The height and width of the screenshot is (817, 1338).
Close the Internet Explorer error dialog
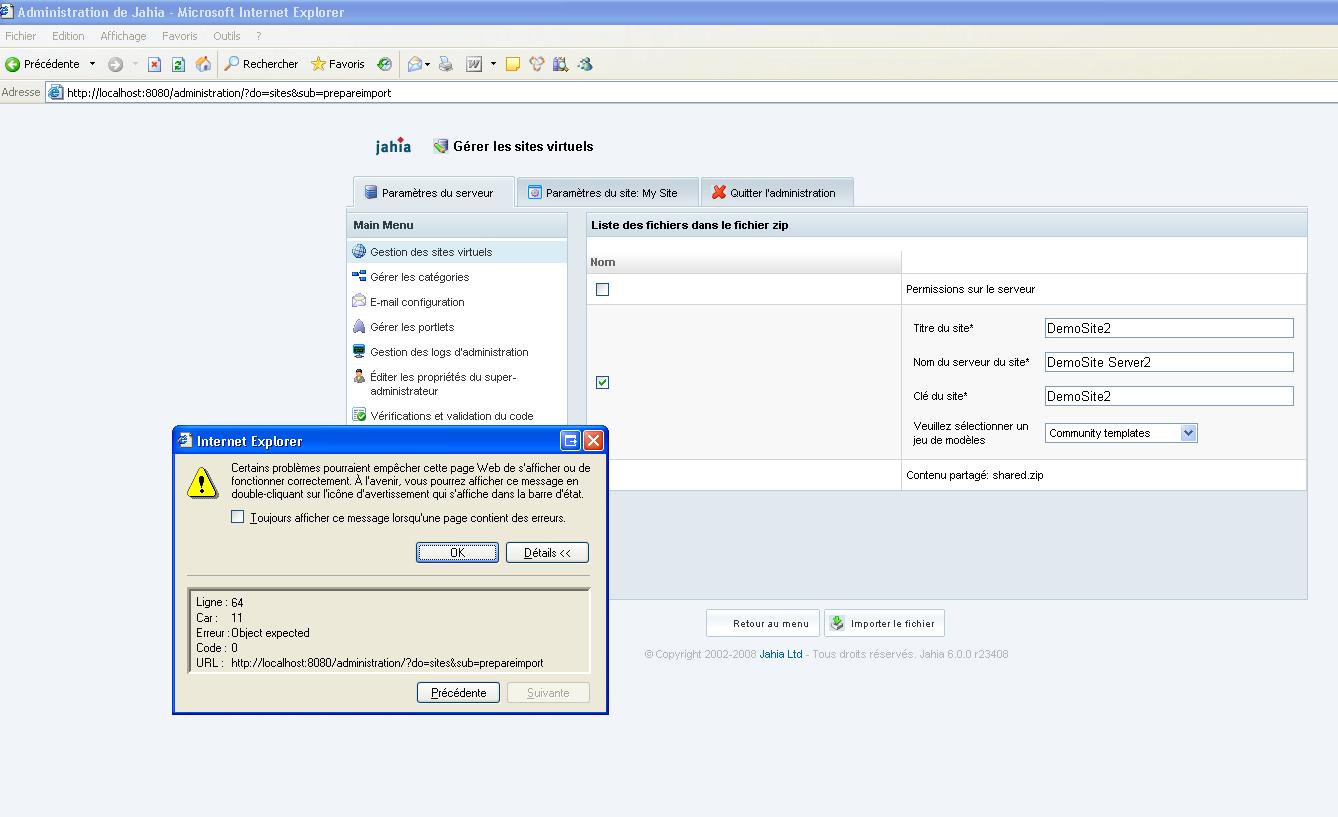(593, 441)
